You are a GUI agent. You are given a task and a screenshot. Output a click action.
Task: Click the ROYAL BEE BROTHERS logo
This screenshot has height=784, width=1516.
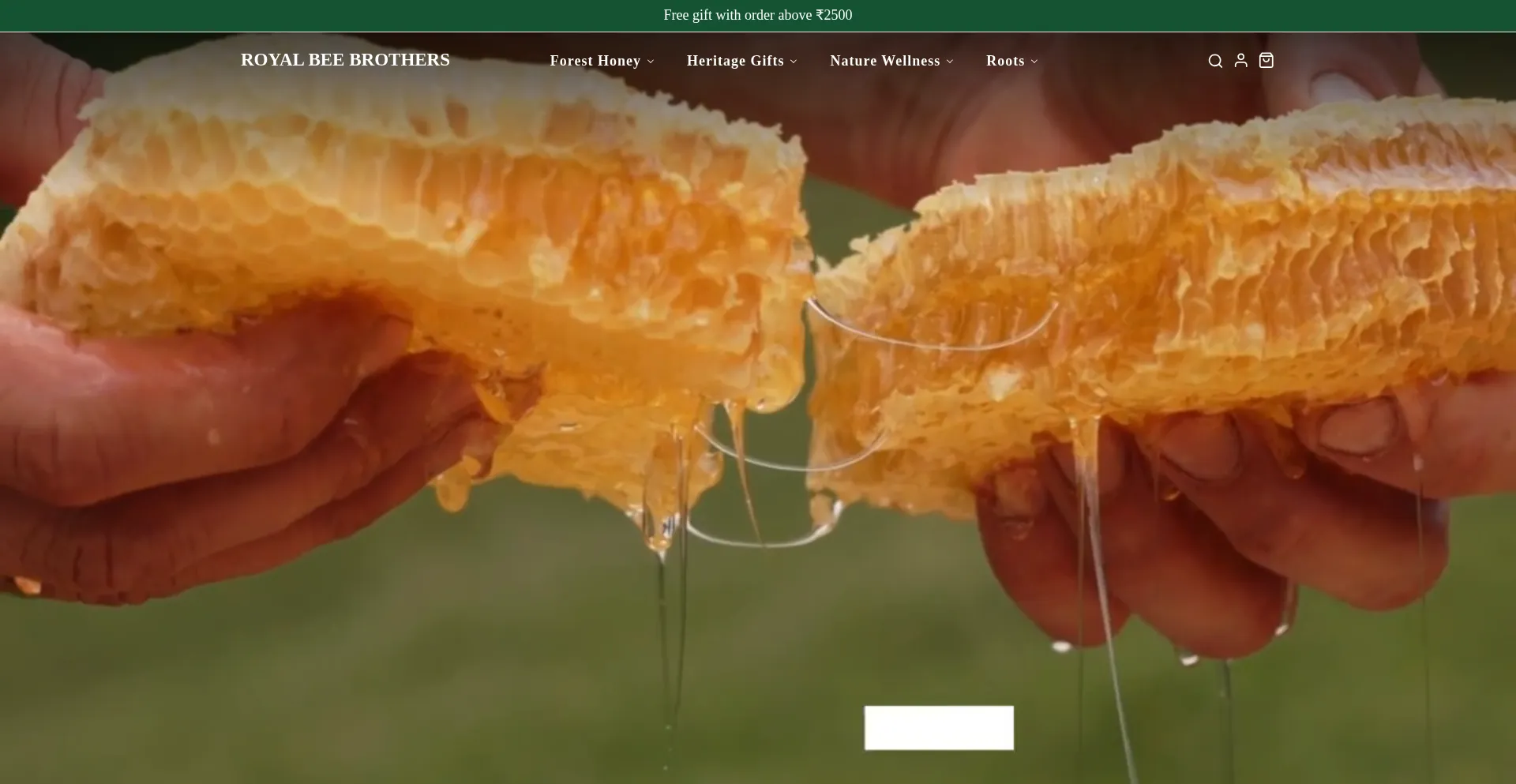(x=345, y=60)
